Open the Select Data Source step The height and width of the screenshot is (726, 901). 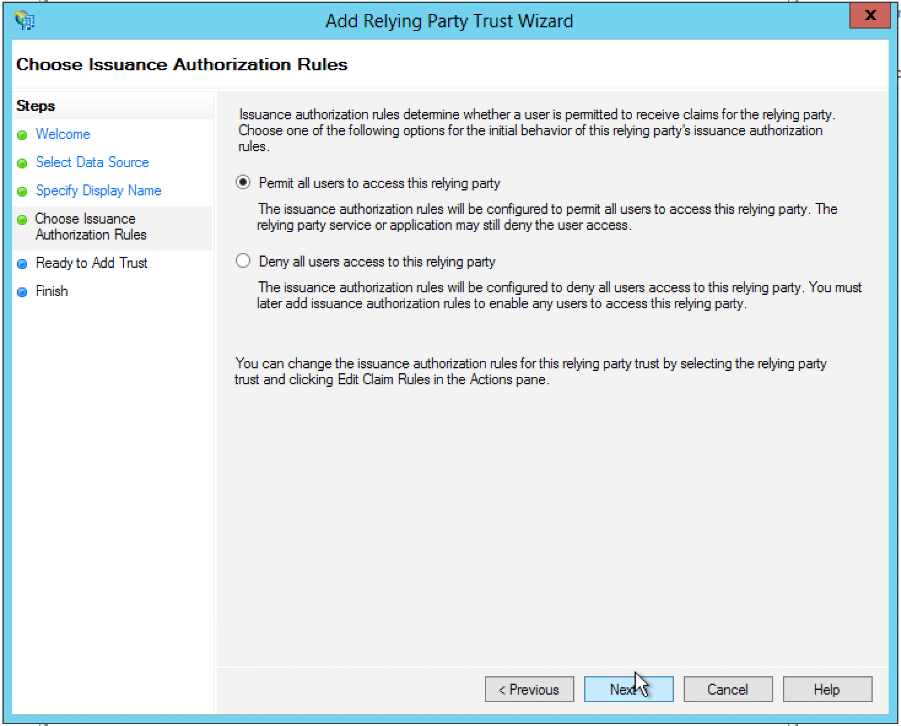pos(92,162)
